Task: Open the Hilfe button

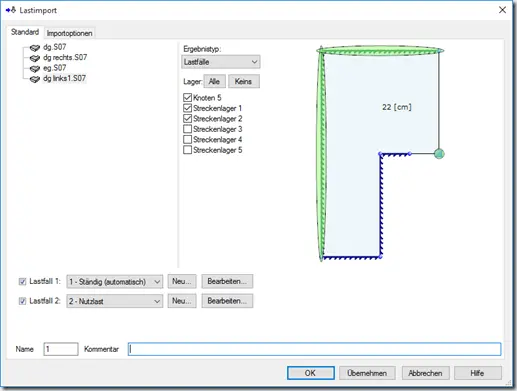Action: [x=478, y=373]
